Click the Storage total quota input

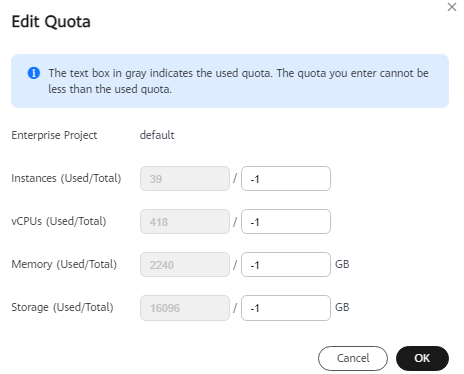pyautogui.click(x=286, y=308)
